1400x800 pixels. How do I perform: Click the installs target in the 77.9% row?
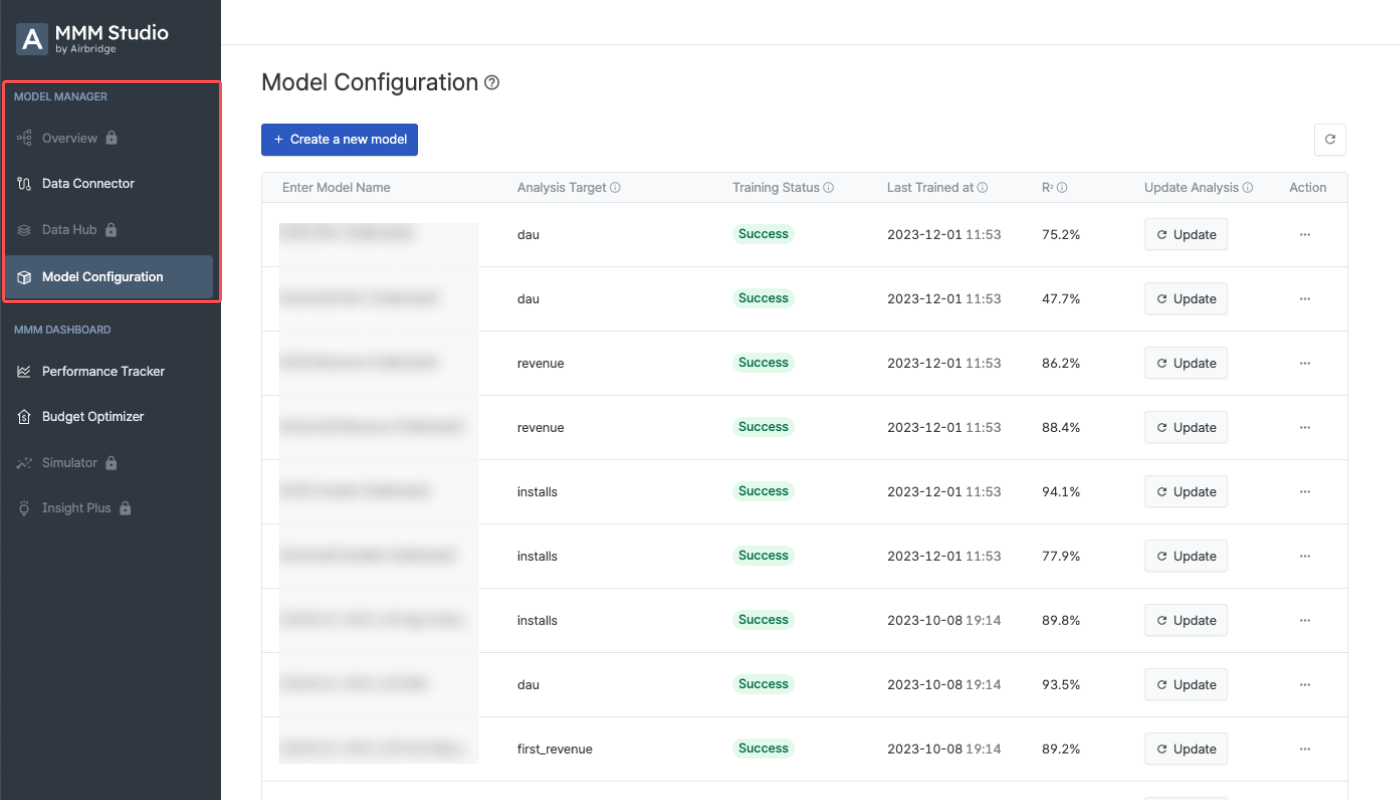[537, 556]
